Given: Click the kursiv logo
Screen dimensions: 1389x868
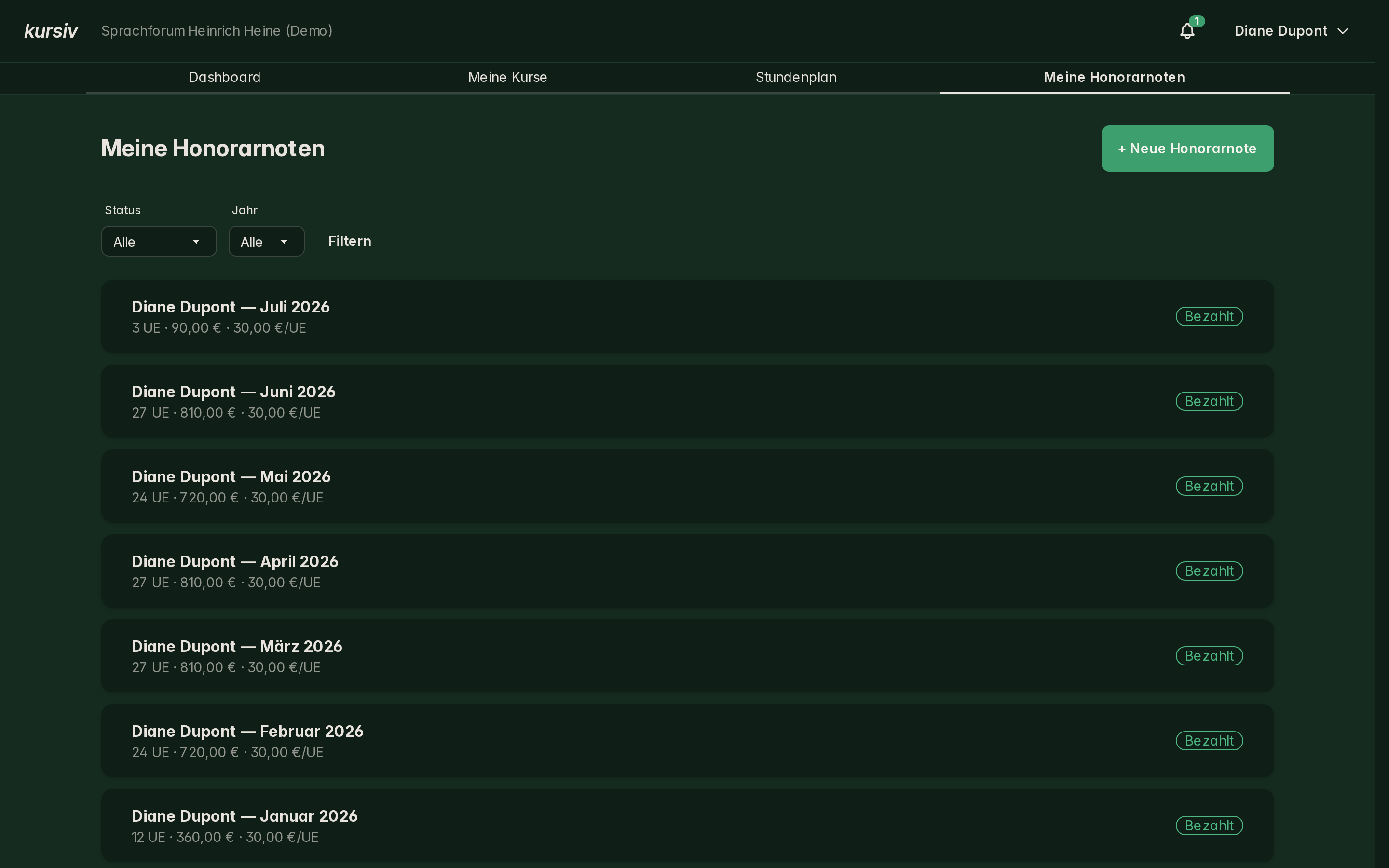Looking at the screenshot, I should pos(51,31).
